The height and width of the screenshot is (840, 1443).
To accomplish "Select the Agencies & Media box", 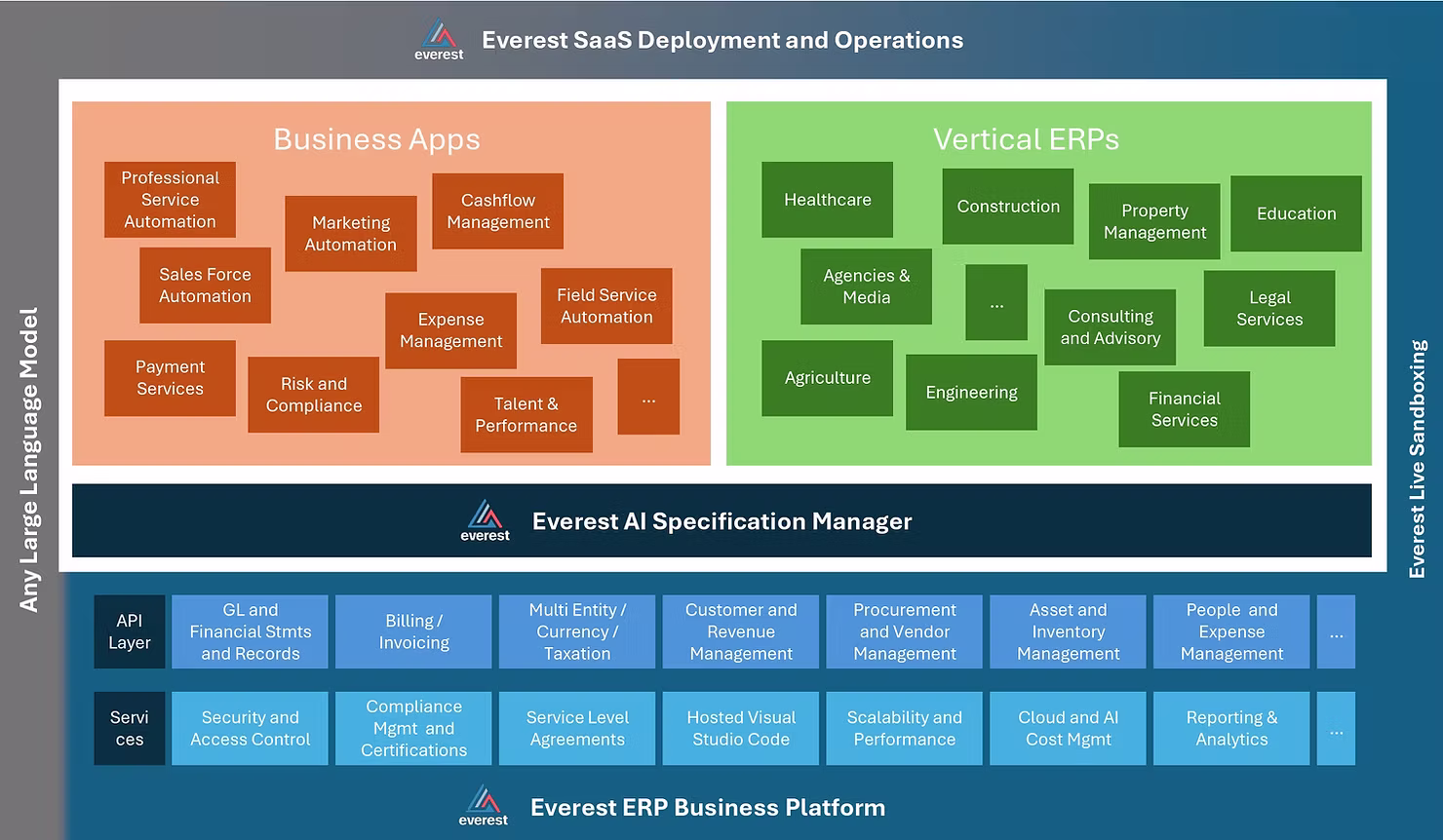I will tap(866, 286).
